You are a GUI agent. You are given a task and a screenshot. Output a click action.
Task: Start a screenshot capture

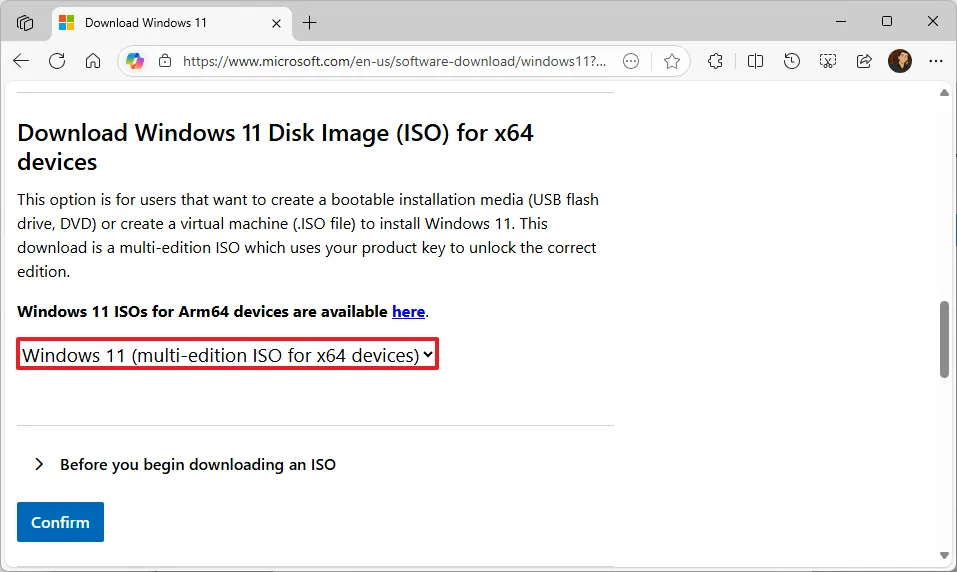[828, 61]
